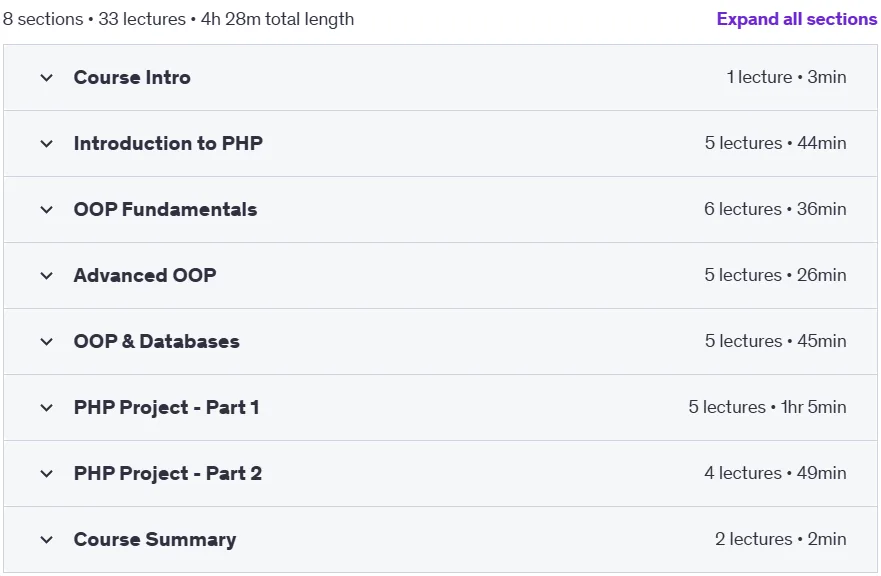Viewport: 881px width, 576px height.
Task: Open the Course Intro section title
Action: coord(132,78)
